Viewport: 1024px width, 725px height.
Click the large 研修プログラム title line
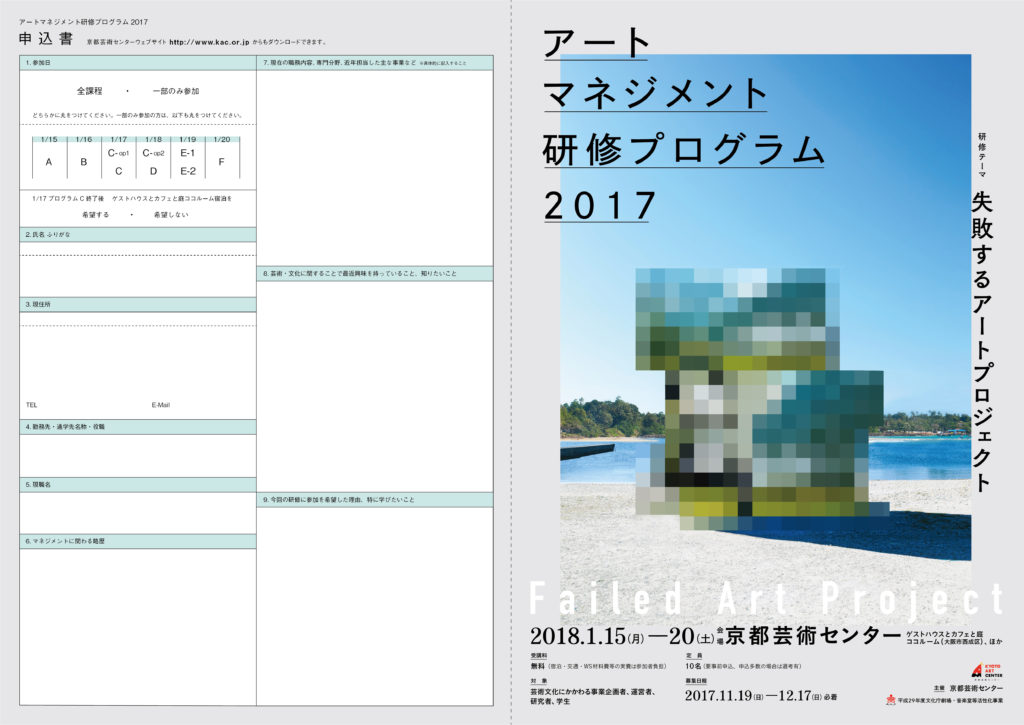pos(684,150)
